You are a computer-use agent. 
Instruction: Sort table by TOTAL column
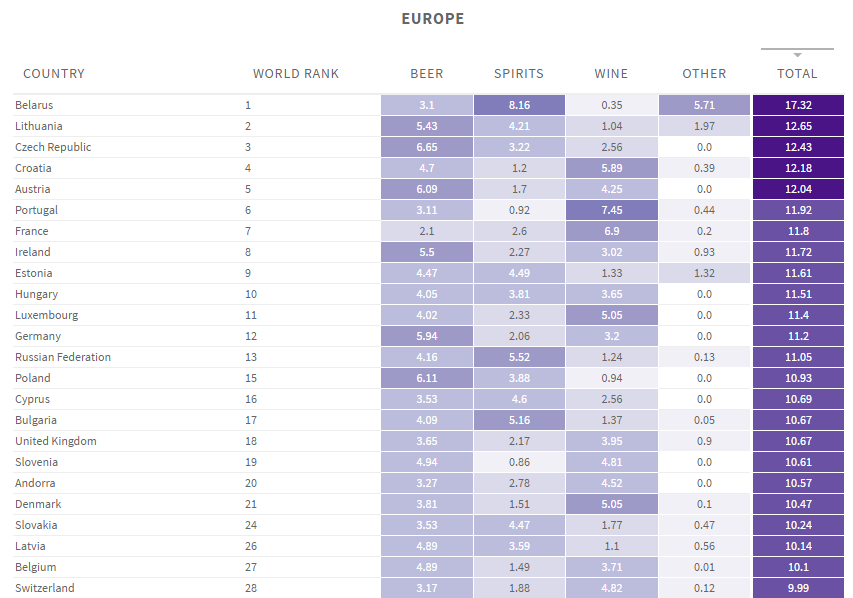click(x=797, y=74)
